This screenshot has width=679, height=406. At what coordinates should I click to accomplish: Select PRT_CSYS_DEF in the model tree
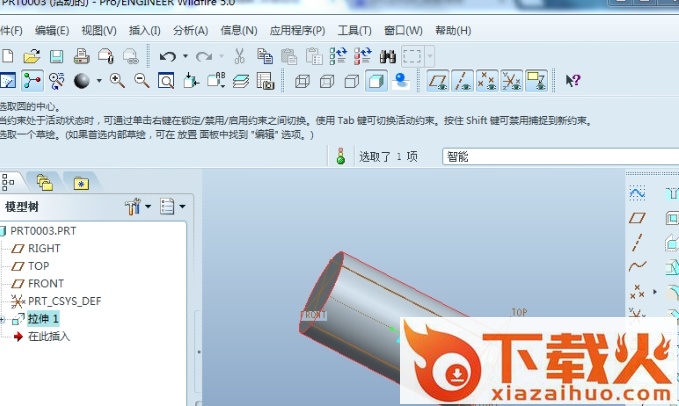tap(64, 301)
